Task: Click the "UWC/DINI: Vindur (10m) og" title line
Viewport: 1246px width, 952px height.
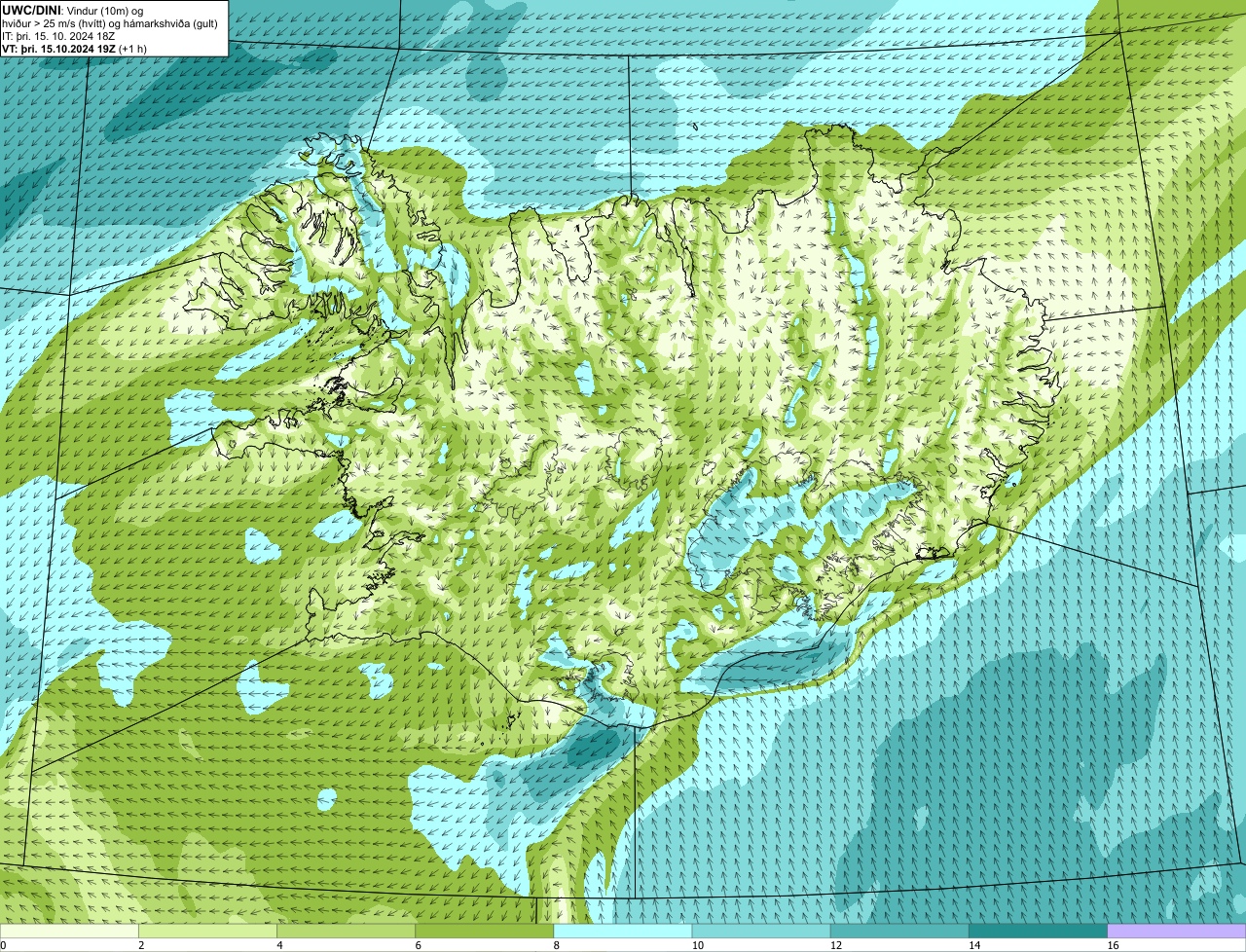Action: point(72,10)
